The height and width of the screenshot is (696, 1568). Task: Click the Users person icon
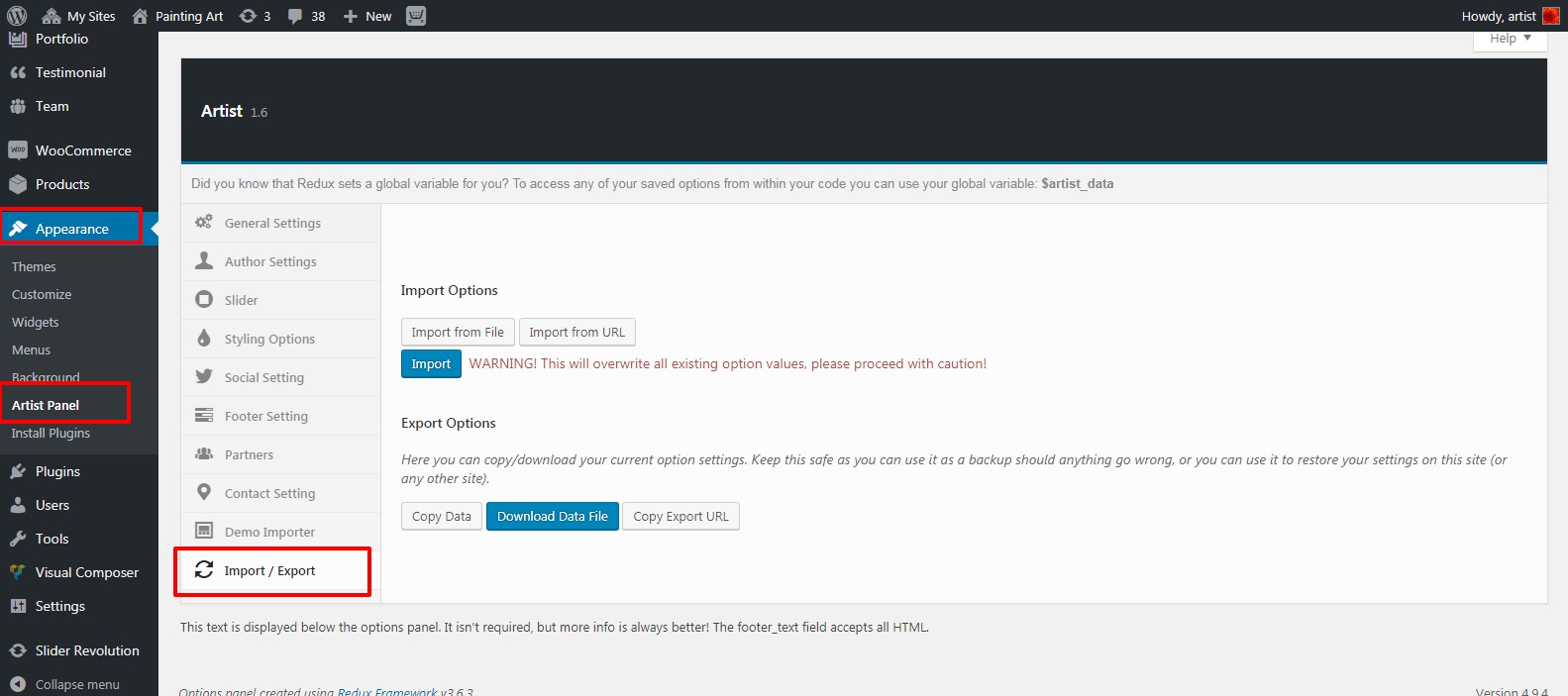tap(18, 505)
